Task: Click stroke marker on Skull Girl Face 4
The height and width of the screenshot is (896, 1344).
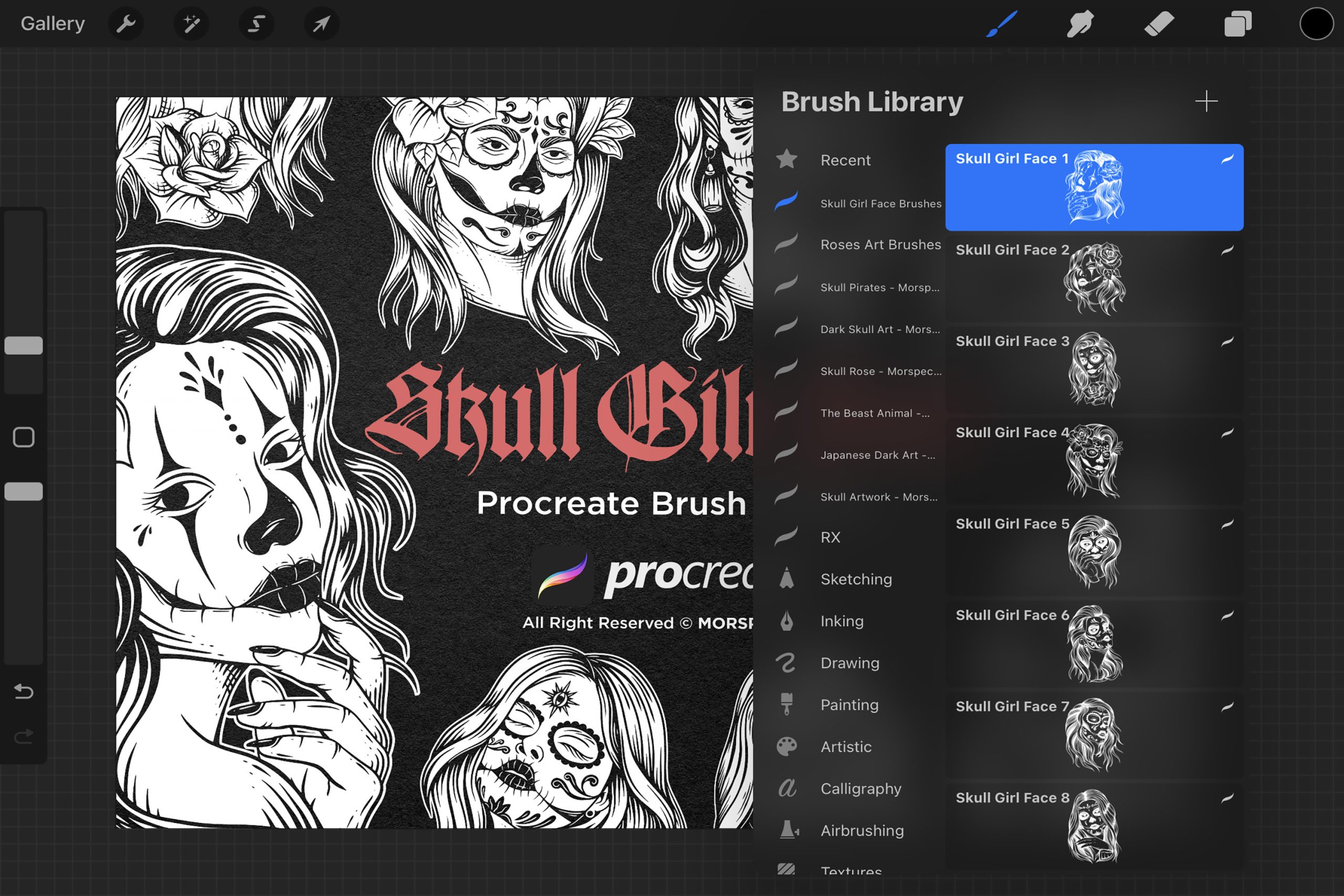Action: coord(1227,433)
